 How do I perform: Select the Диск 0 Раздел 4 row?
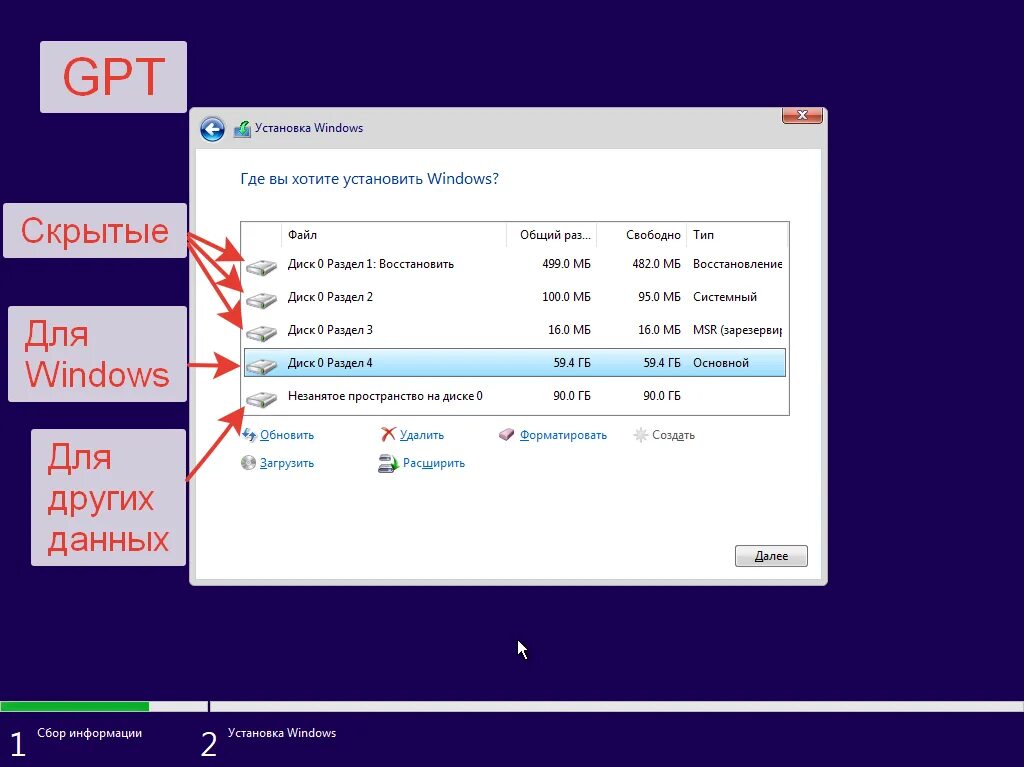click(514, 363)
